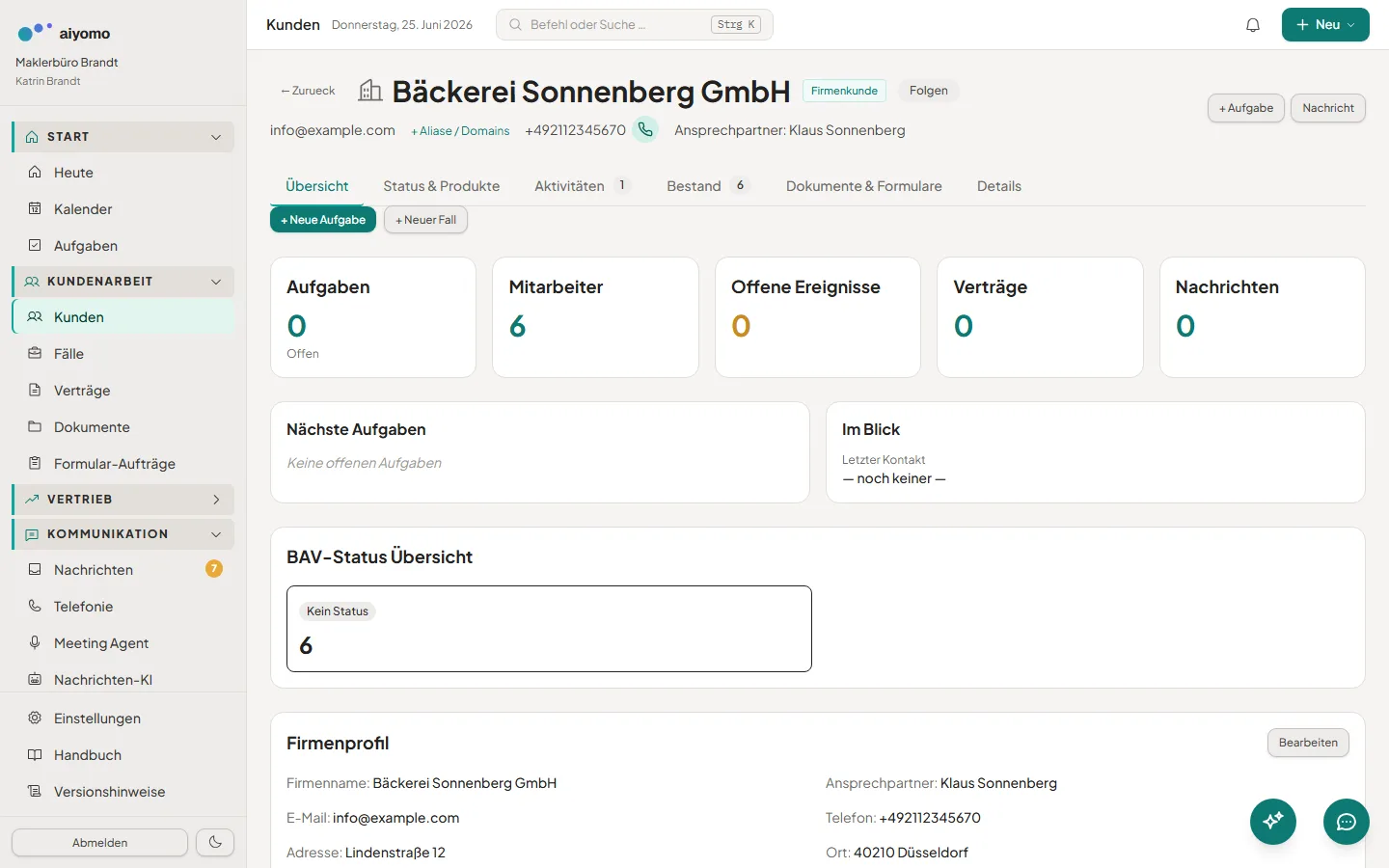Screen dimensions: 1389x868
Task: Open the AI sparkle assistant button
Action: (x=1273, y=822)
